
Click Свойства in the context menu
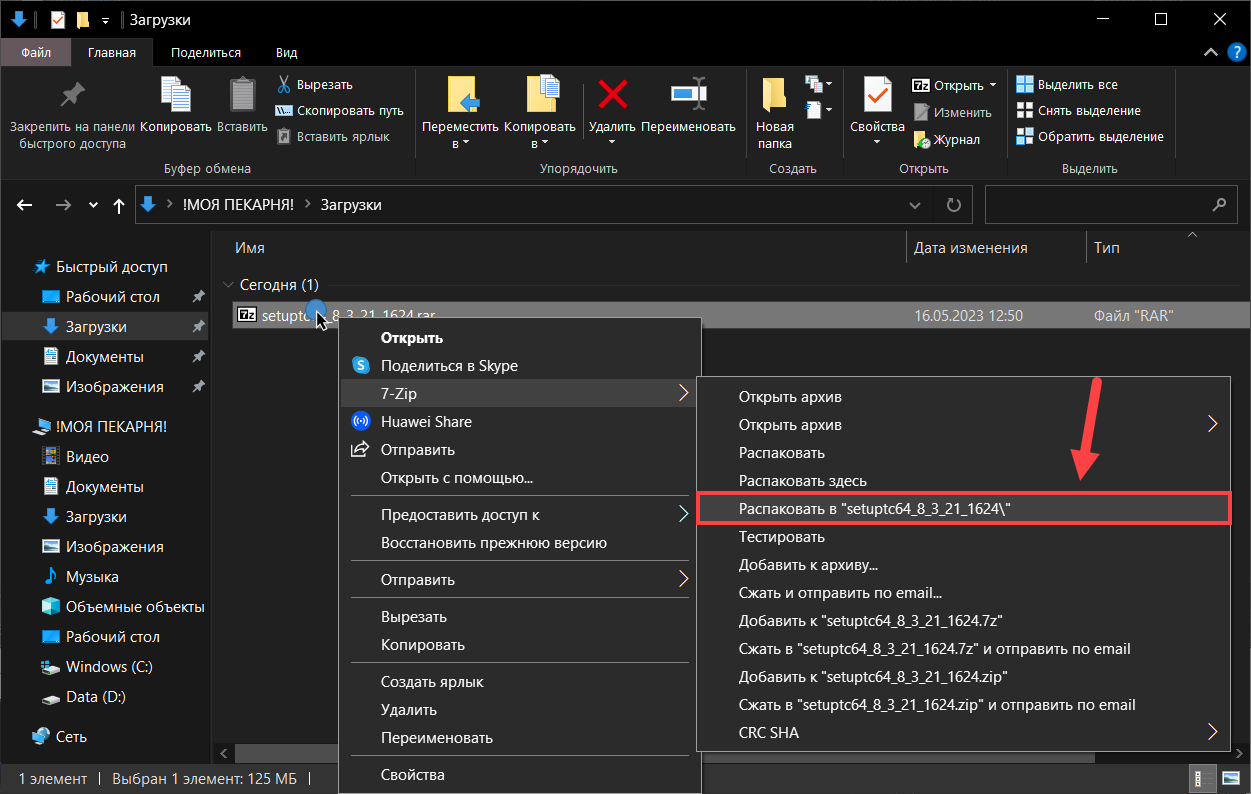[x=412, y=775]
